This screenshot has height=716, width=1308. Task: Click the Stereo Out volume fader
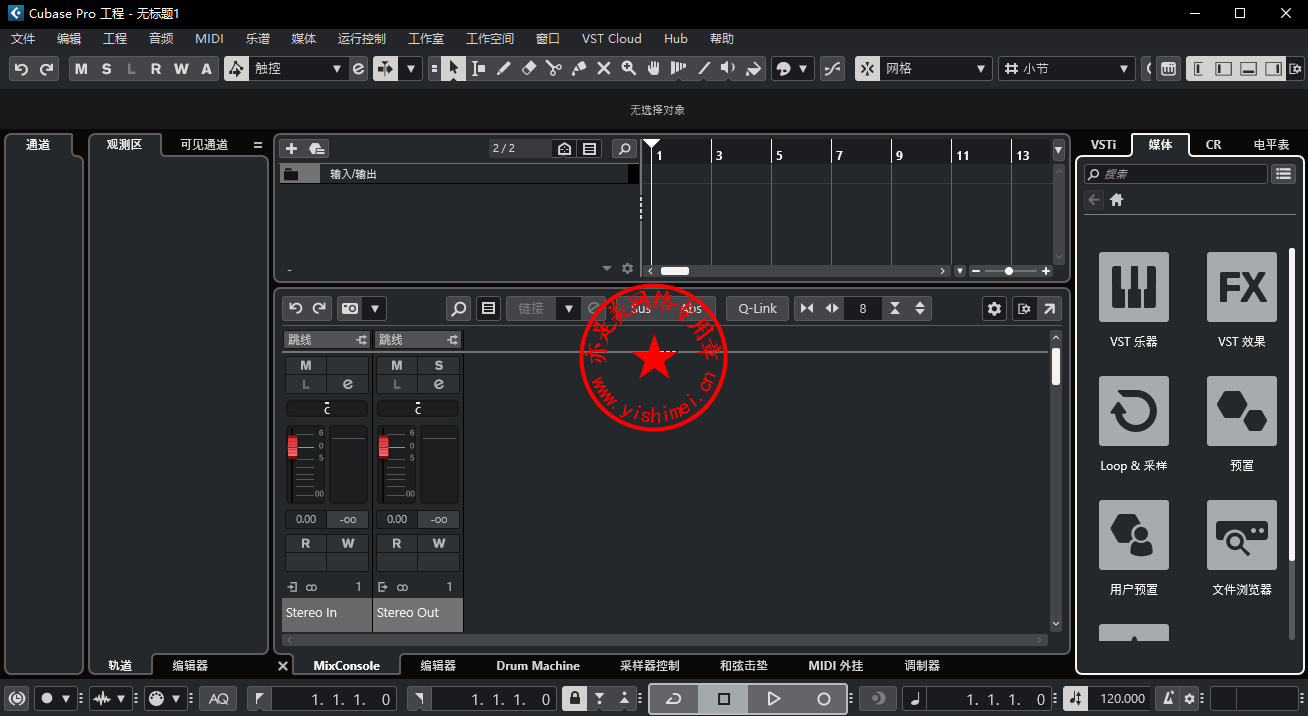pyautogui.click(x=383, y=446)
